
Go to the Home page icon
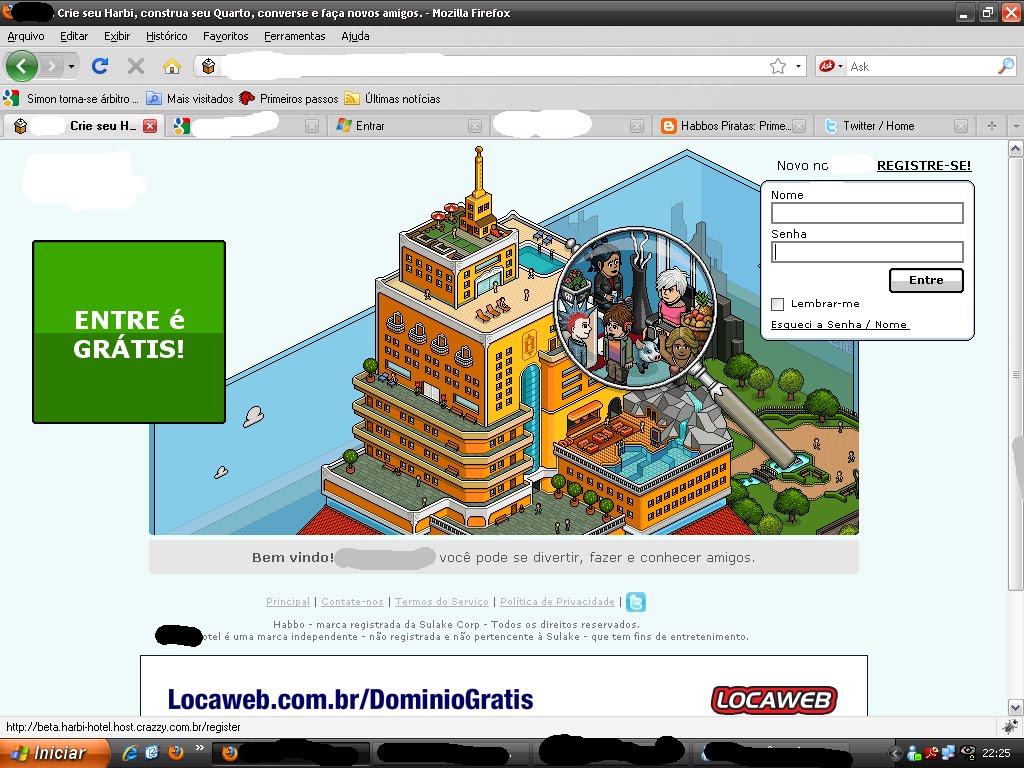[x=172, y=66]
